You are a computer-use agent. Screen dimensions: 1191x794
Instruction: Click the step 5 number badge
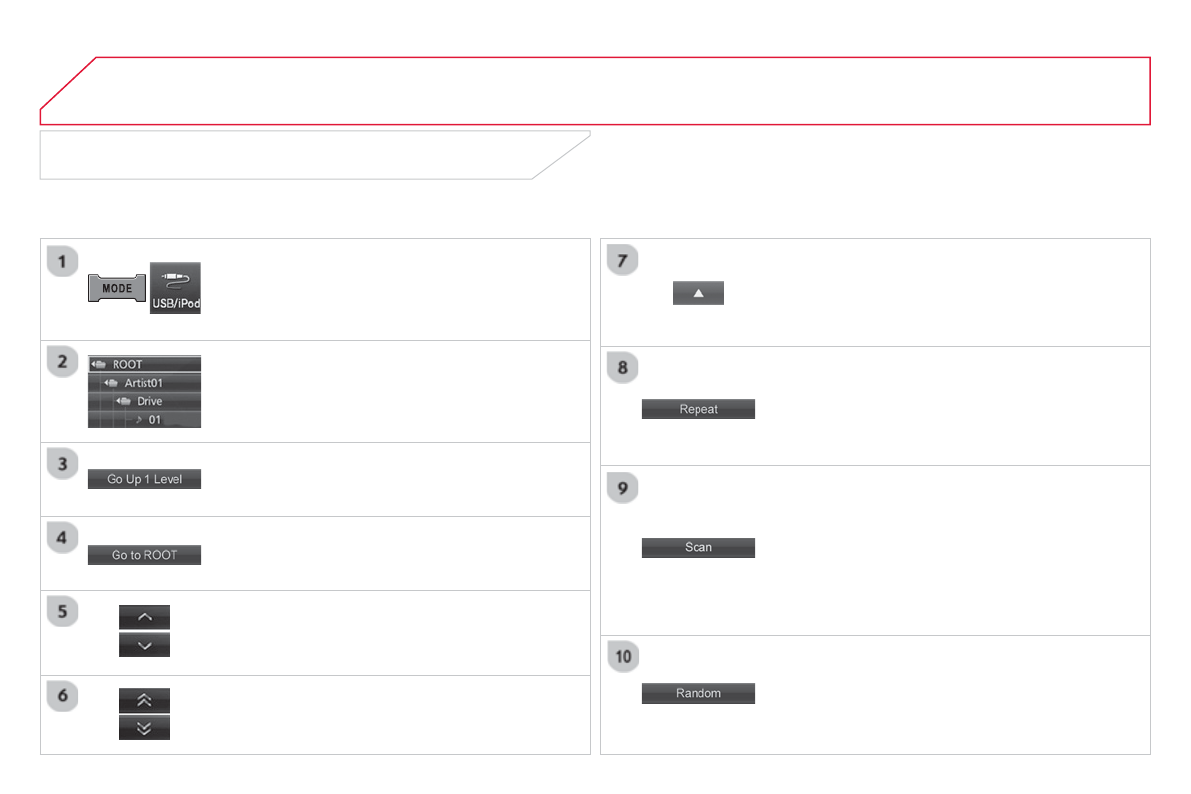[62, 611]
